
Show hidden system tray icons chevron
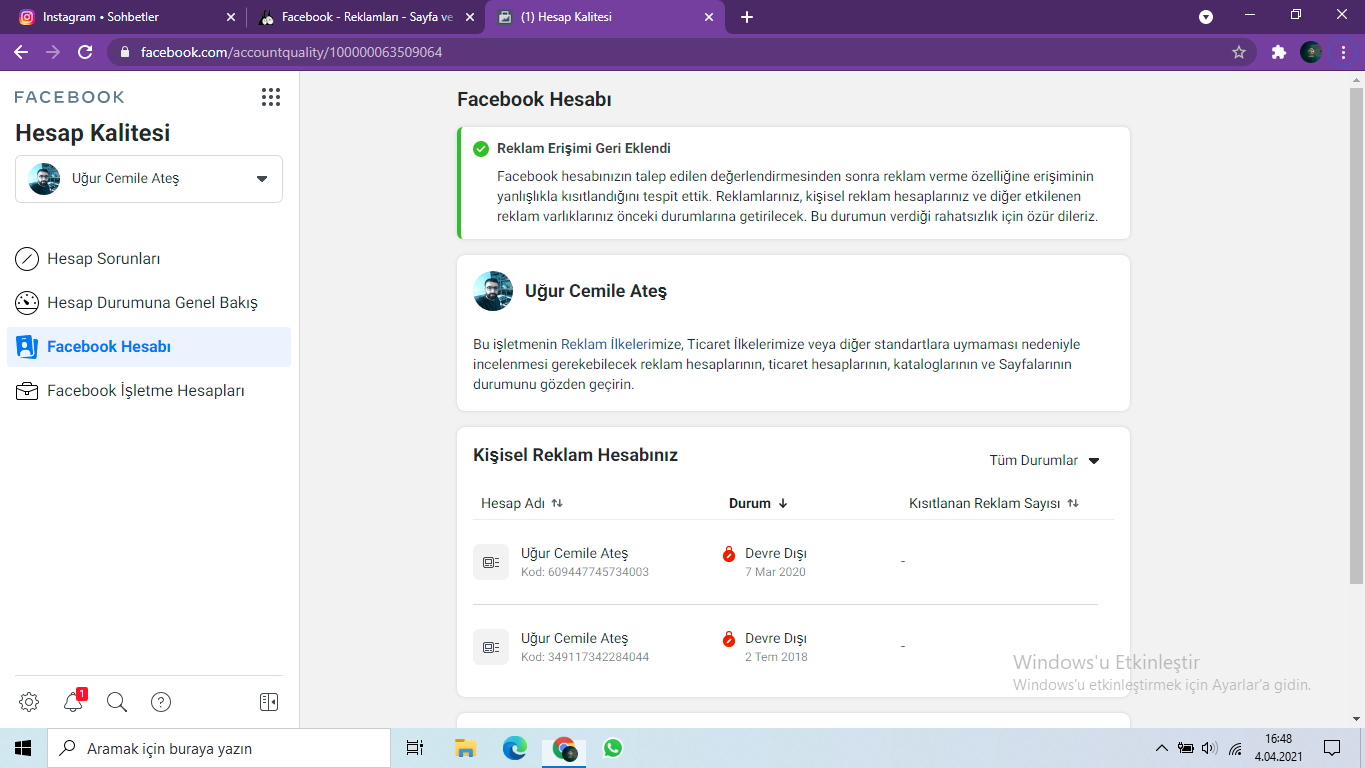point(1161,748)
